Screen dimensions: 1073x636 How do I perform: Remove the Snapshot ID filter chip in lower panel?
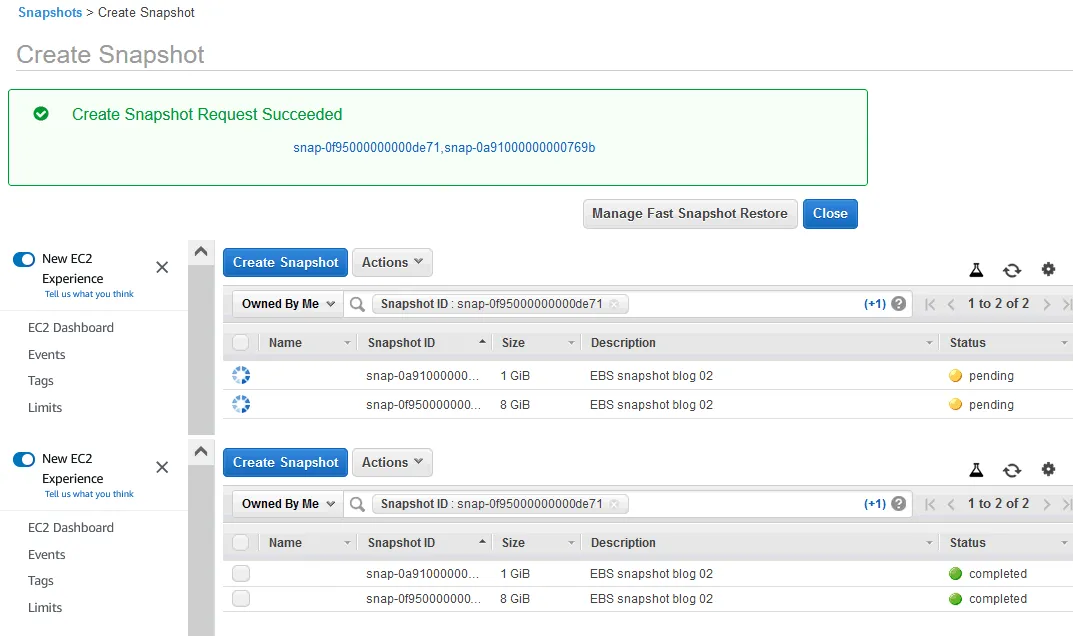coord(614,504)
